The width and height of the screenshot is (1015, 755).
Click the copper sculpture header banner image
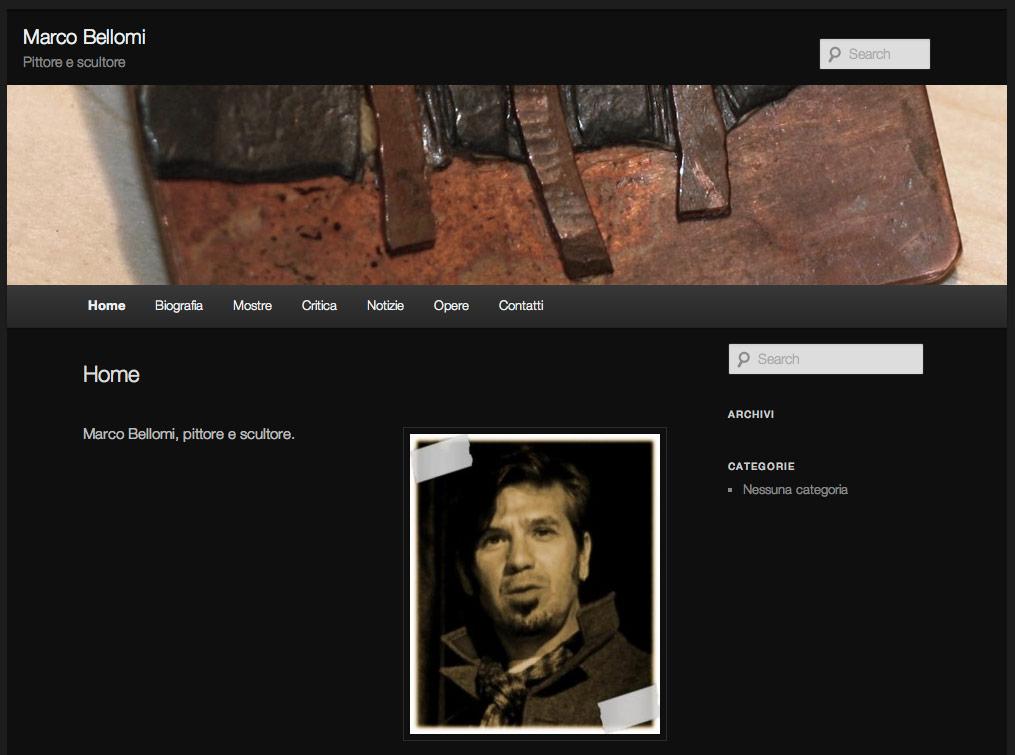click(506, 185)
